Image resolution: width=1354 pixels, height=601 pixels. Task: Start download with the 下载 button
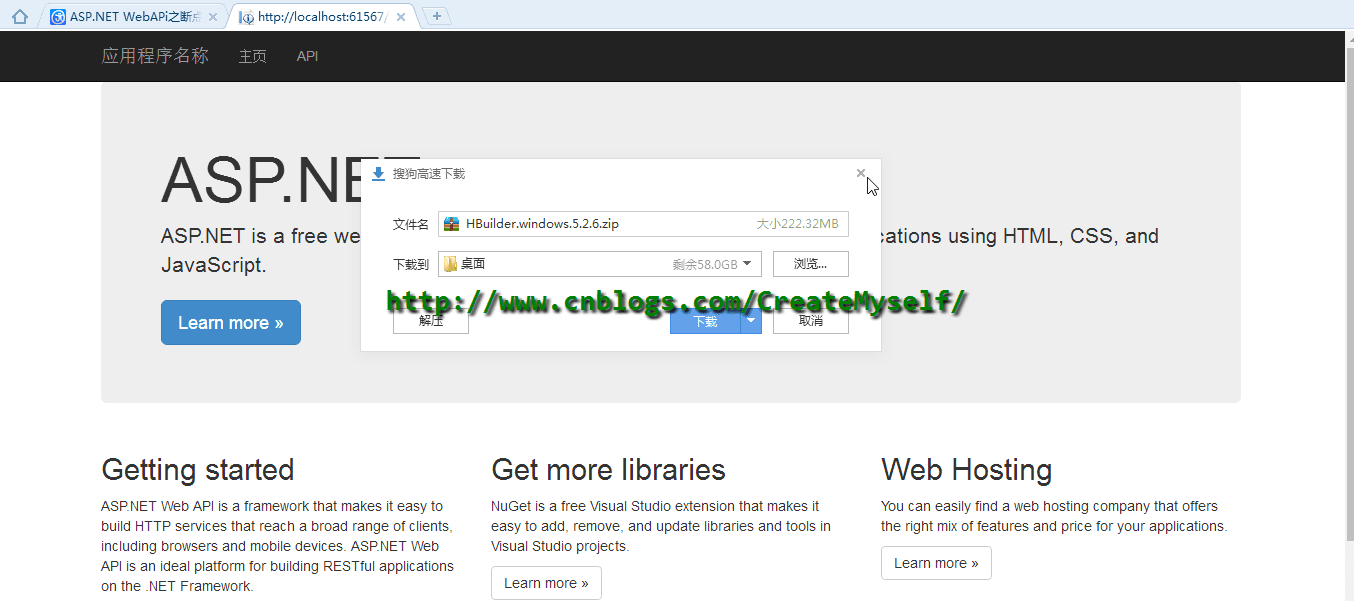[705, 321]
